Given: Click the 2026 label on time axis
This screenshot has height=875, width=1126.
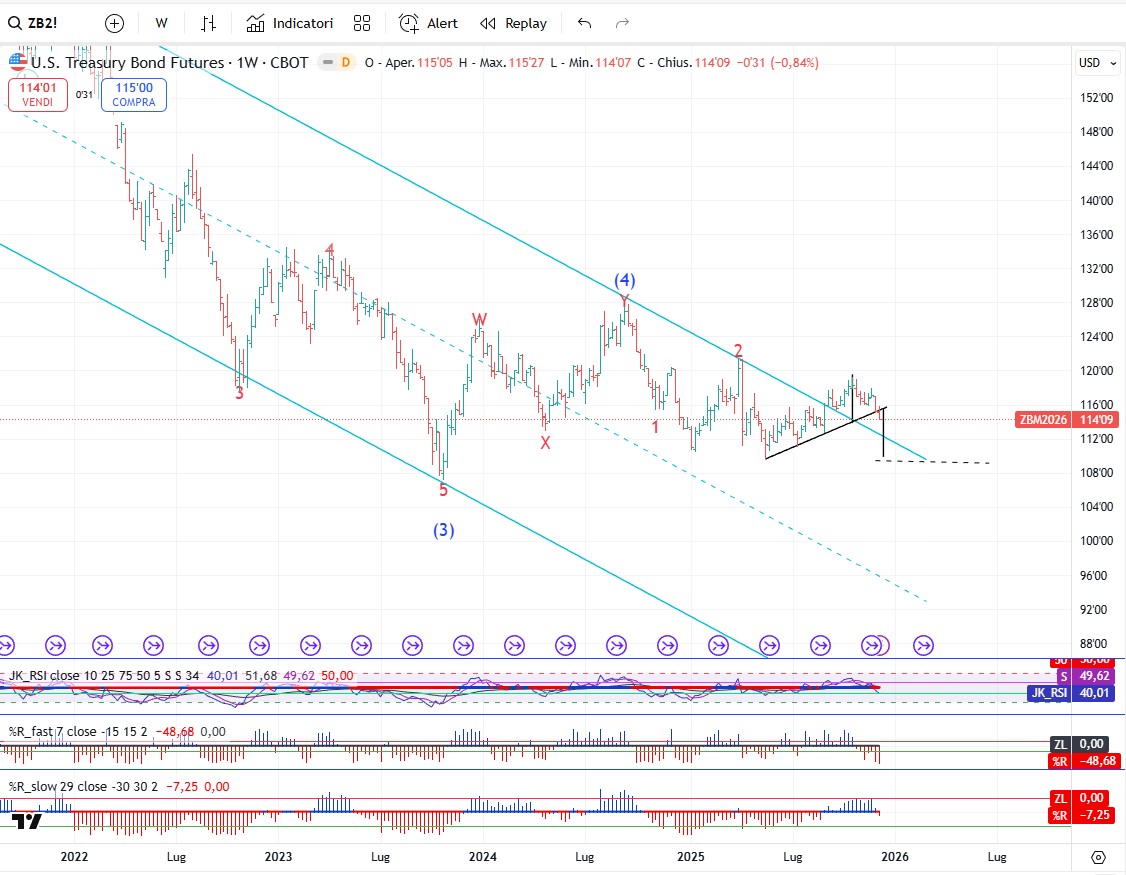Looking at the screenshot, I should [x=895, y=857].
